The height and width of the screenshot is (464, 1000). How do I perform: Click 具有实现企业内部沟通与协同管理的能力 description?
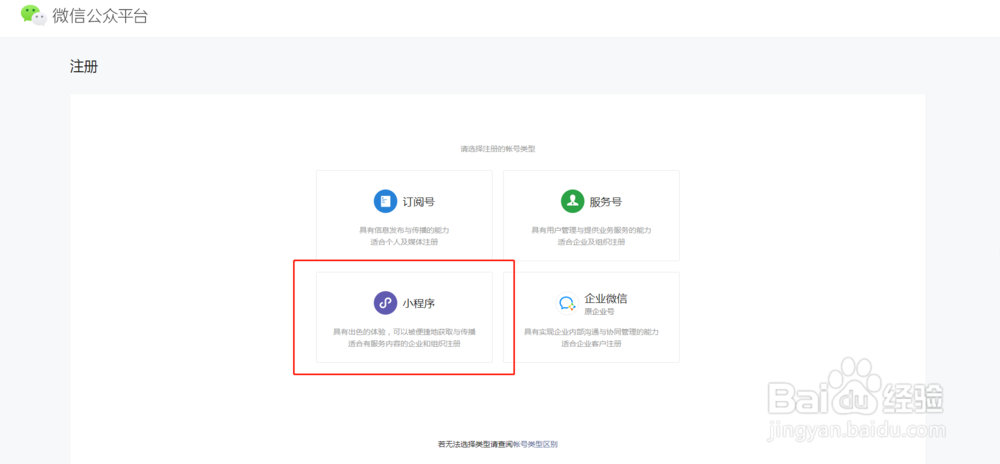tap(591, 332)
